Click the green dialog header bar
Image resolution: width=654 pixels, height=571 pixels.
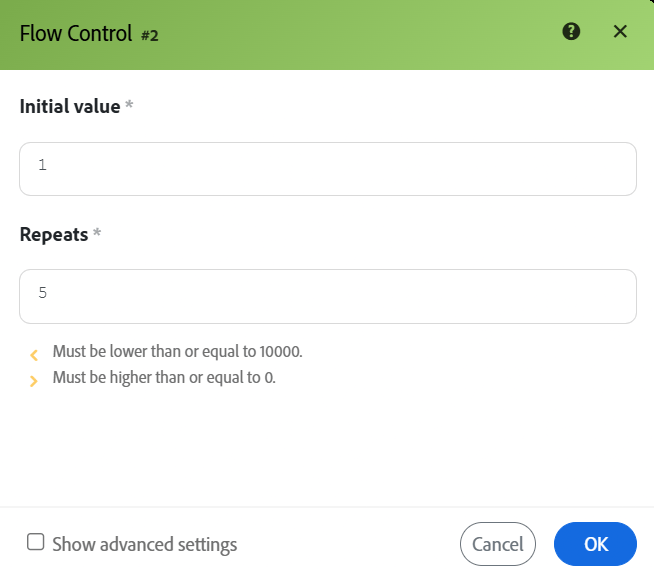(x=327, y=35)
